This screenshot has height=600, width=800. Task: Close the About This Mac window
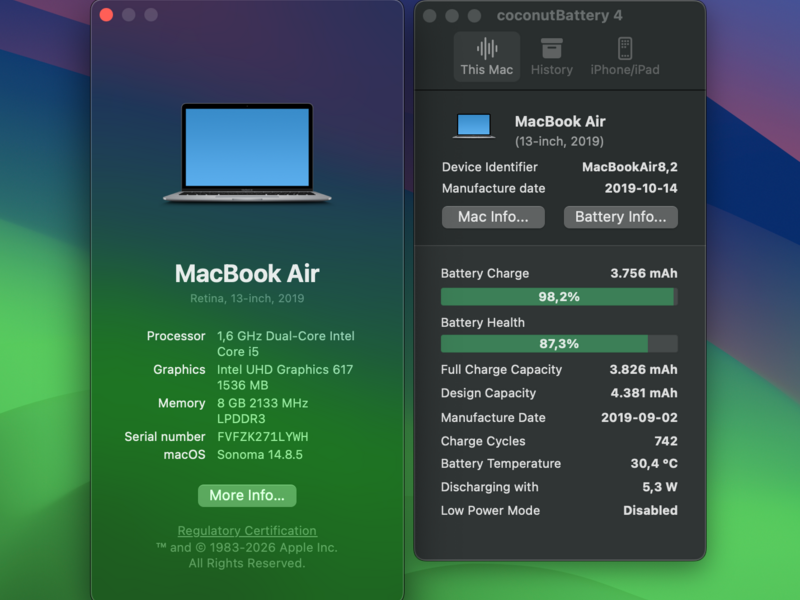[x=107, y=15]
